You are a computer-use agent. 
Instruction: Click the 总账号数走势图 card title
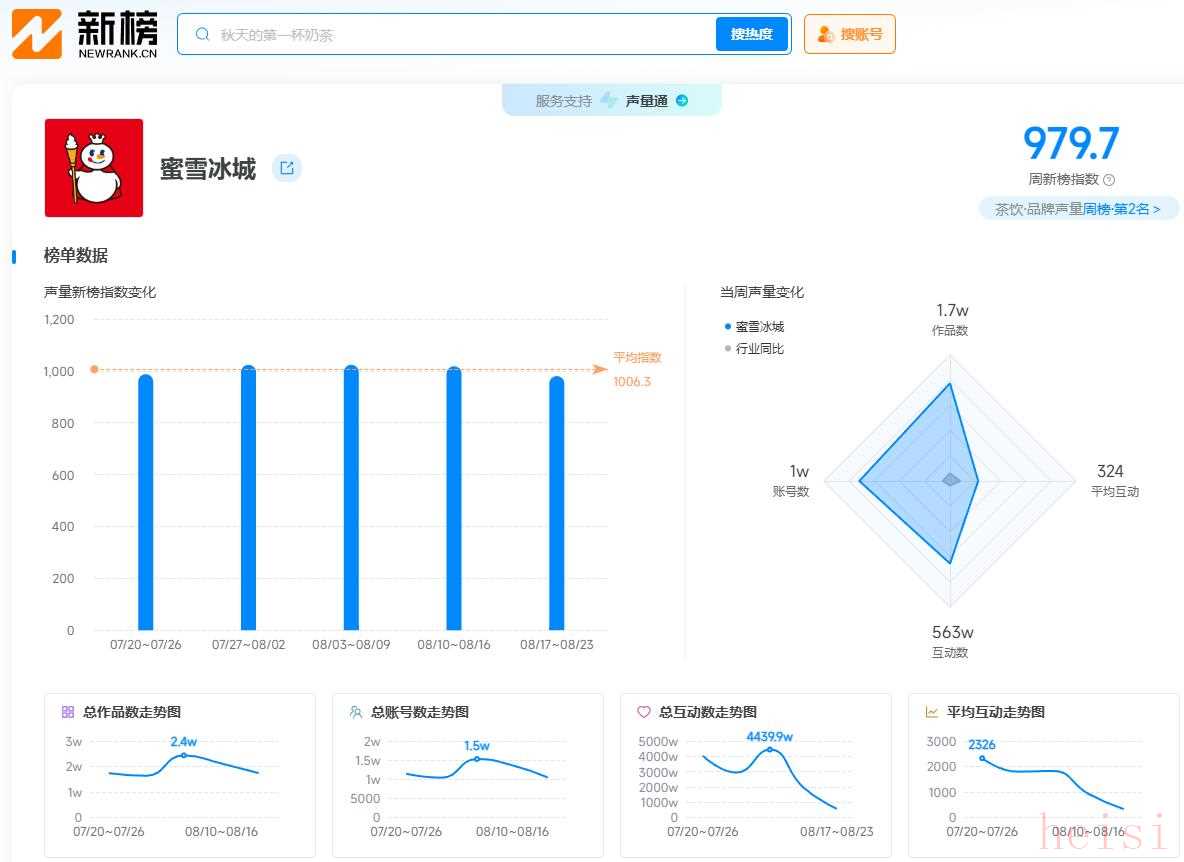[x=420, y=712]
